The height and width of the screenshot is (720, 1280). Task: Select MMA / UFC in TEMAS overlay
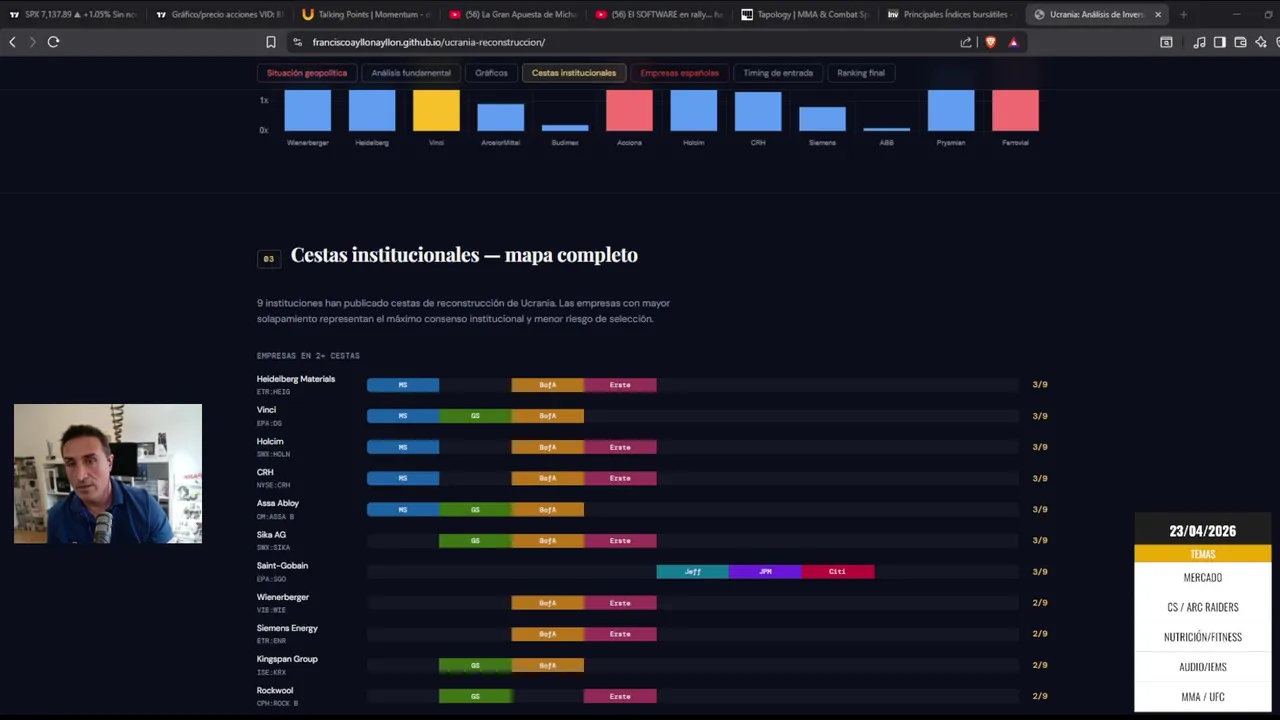coord(1203,697)
